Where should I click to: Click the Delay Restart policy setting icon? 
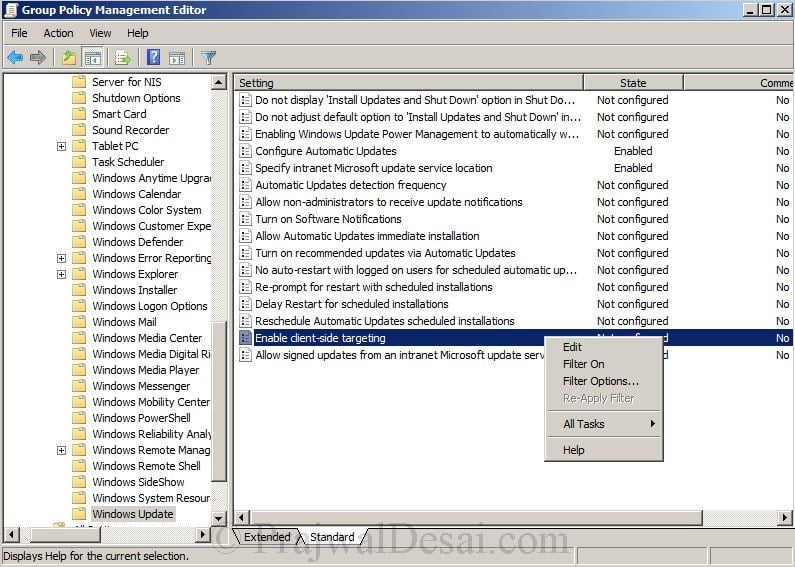tap(245, 304)
